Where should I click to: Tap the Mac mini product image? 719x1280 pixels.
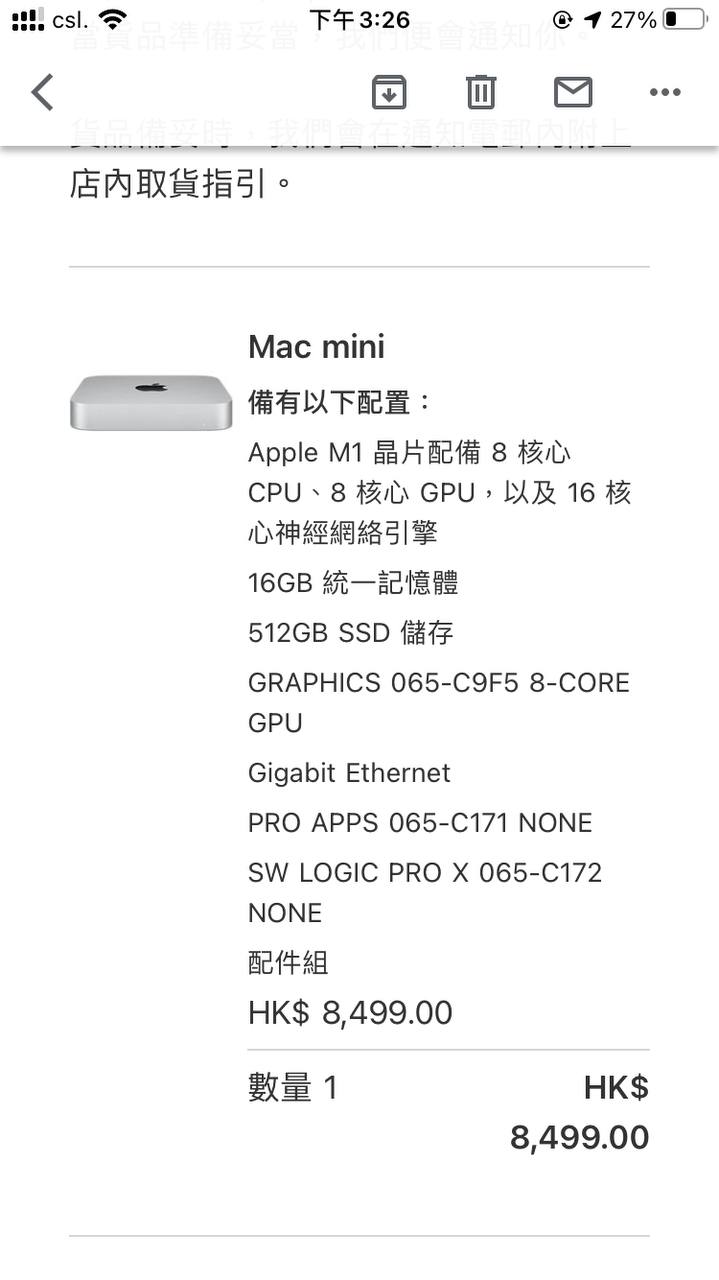click(151, 402)
